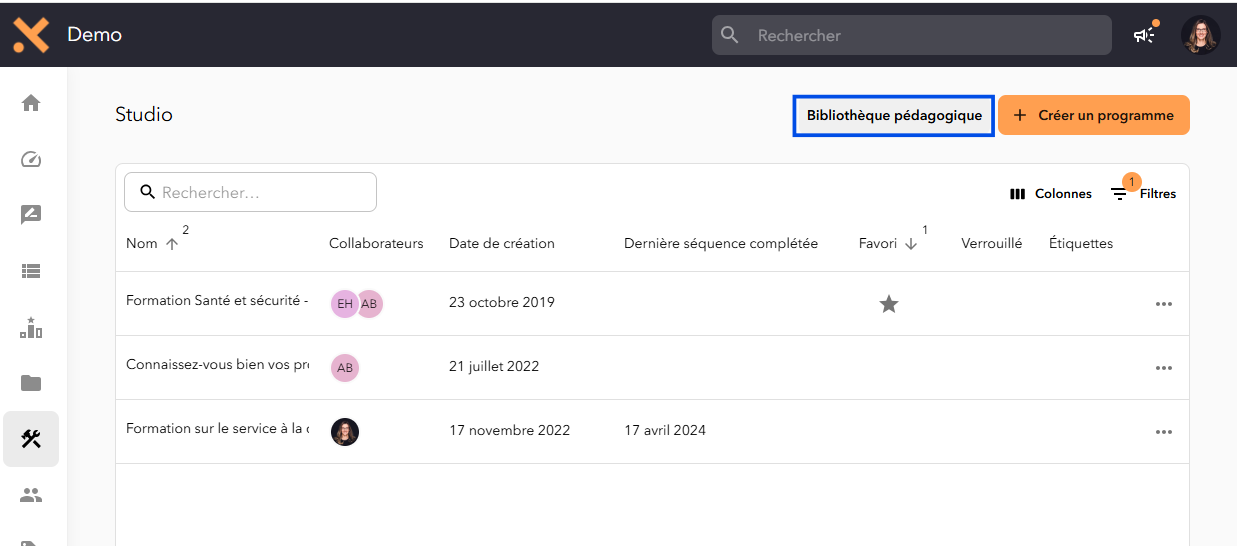Open the users group icon in sidebar
The width and height of the screenshot is (1237, 546).
[x=31, y=495]
